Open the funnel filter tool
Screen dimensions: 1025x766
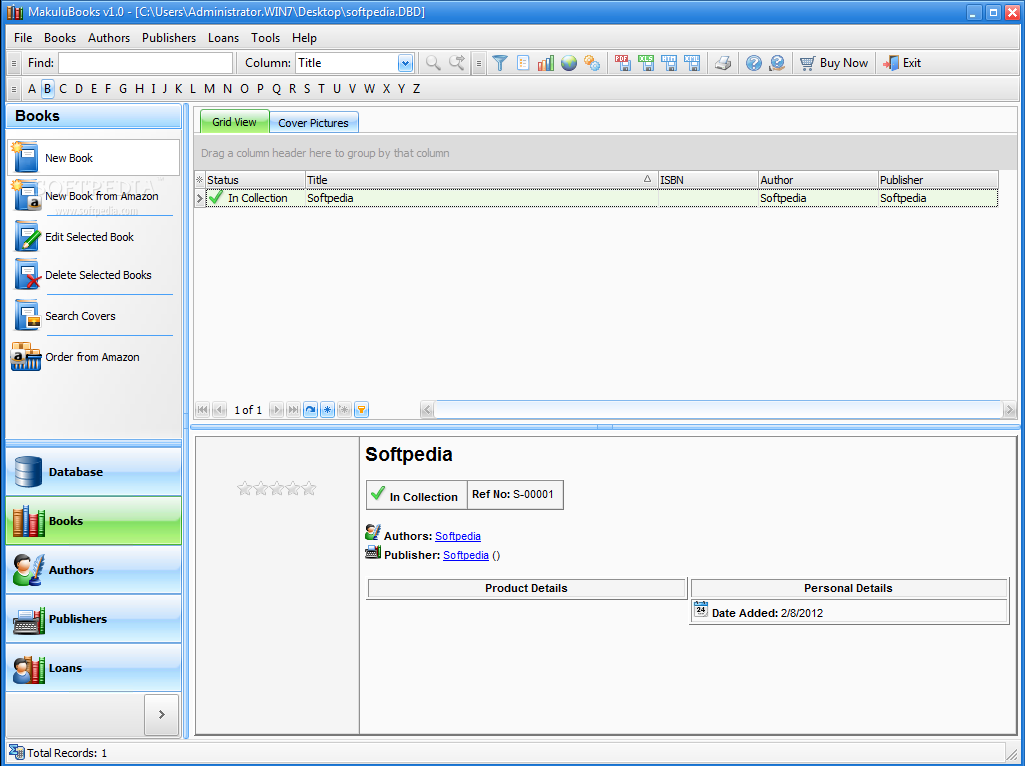click(500, 63)
